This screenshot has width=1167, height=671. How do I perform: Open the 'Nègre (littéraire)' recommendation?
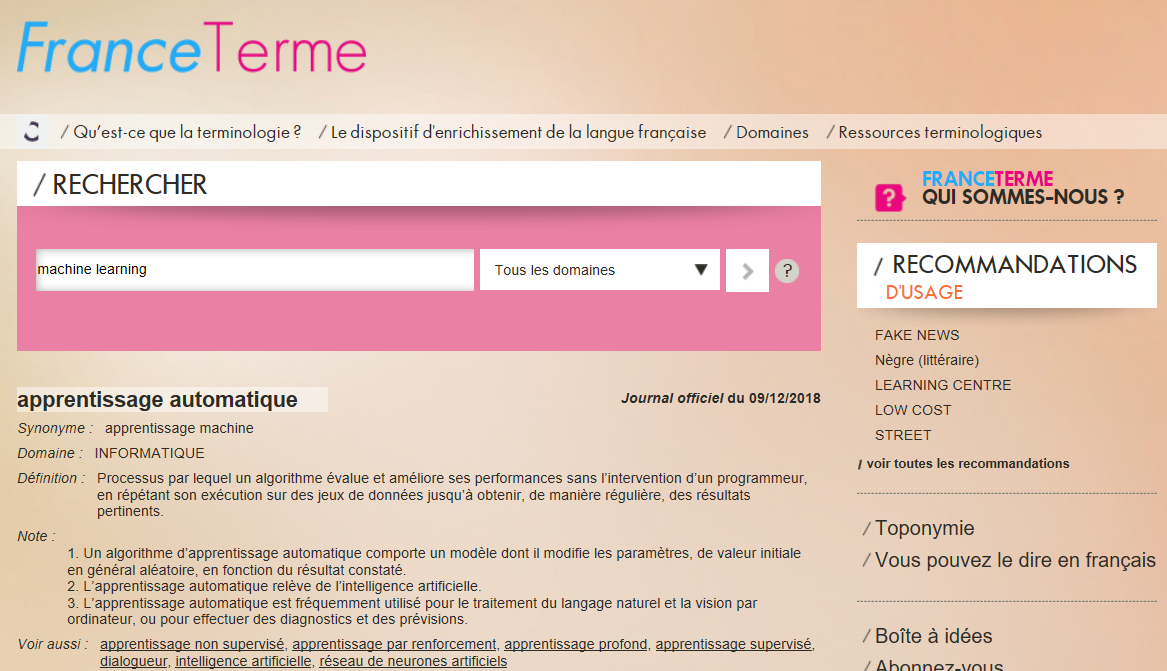tap(927, 360)
